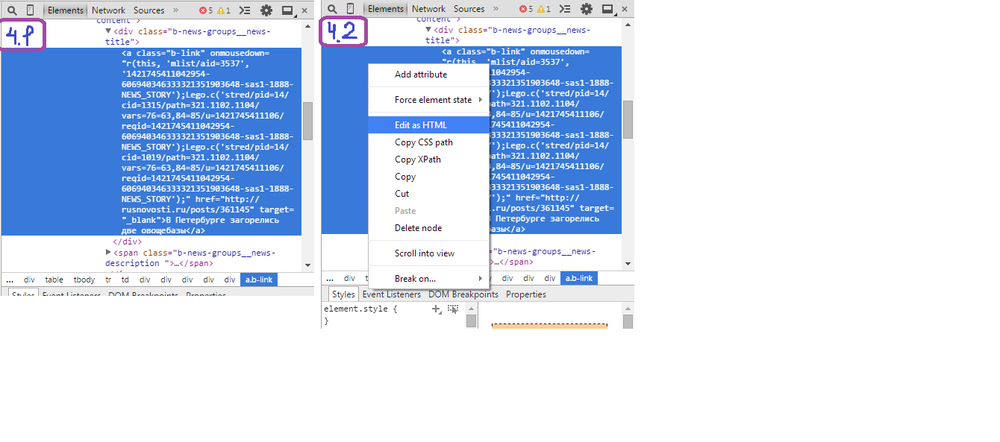Screen dimensions: 1000x442
Task: Toggle device mode in the left DevTools panel
Action: (29, 9)
